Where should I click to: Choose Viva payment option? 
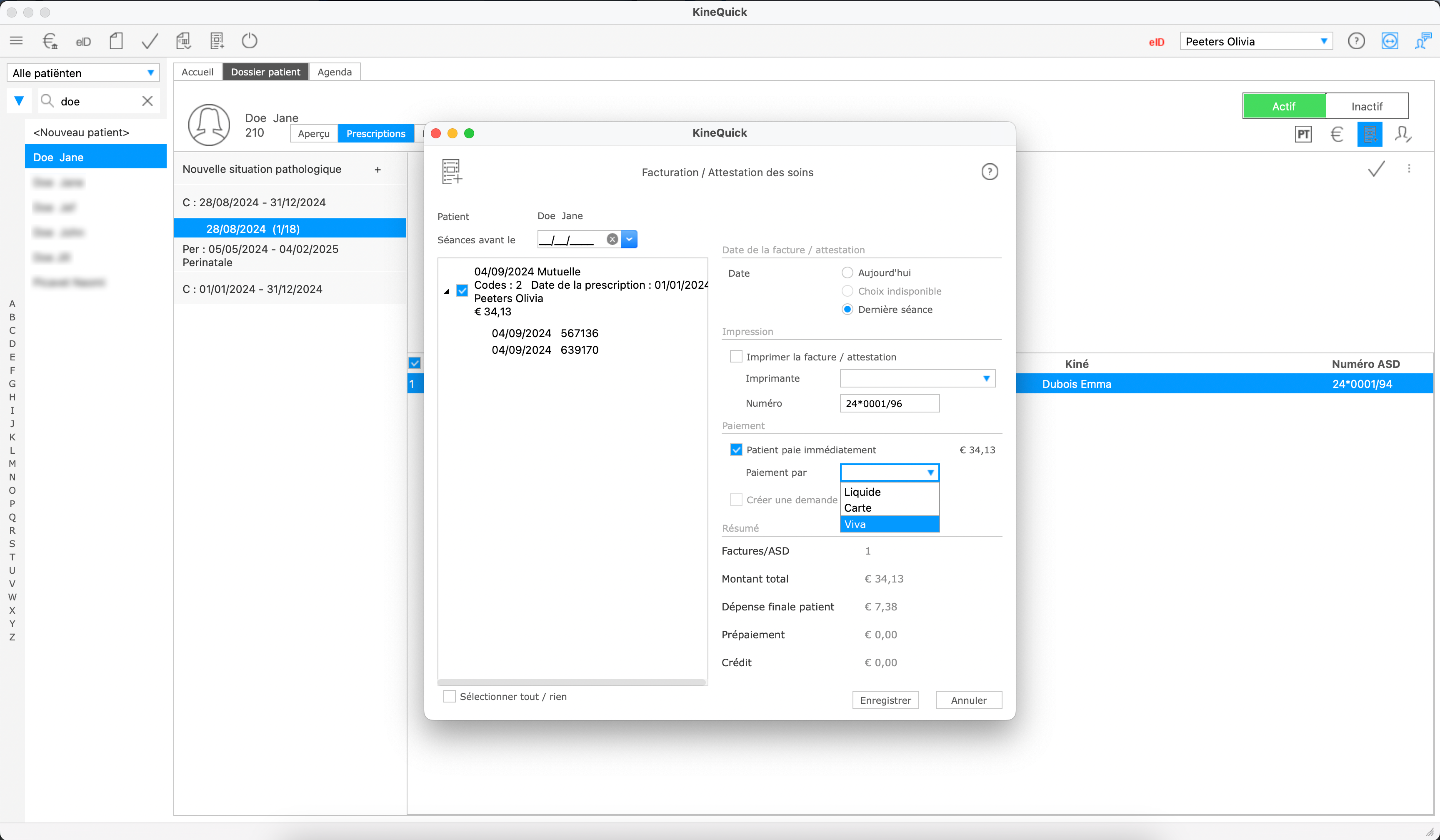(x=889, y=524)
